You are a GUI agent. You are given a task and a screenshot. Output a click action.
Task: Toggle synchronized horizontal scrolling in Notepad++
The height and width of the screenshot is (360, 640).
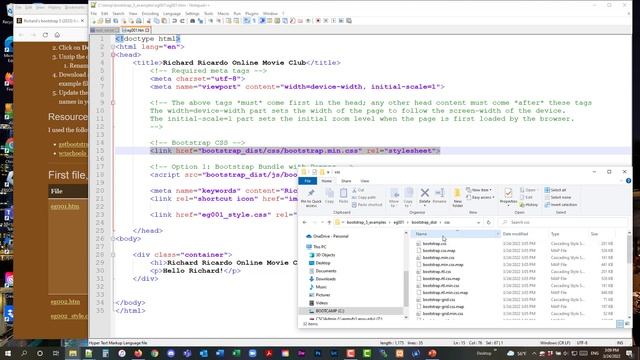236,21
